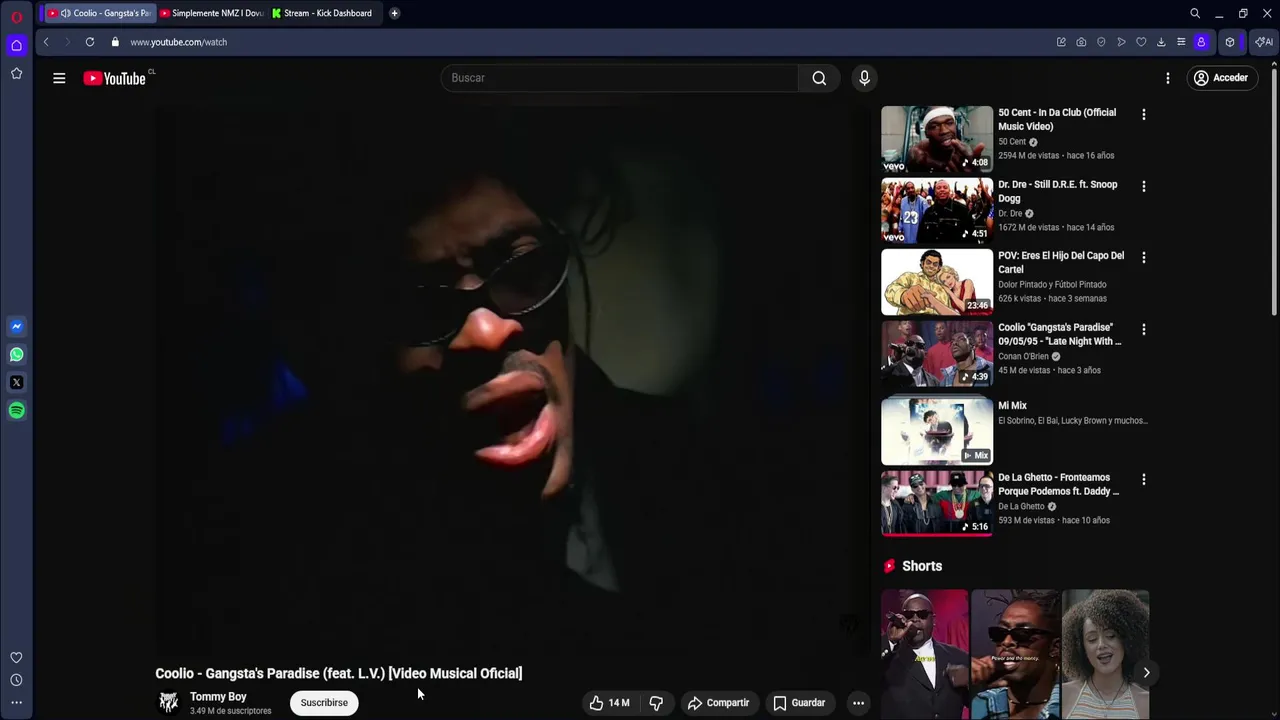Open options for POV Hijo Del Capo video
The width and height of the screenshot is (1280, 720).
click(1144, 257)
